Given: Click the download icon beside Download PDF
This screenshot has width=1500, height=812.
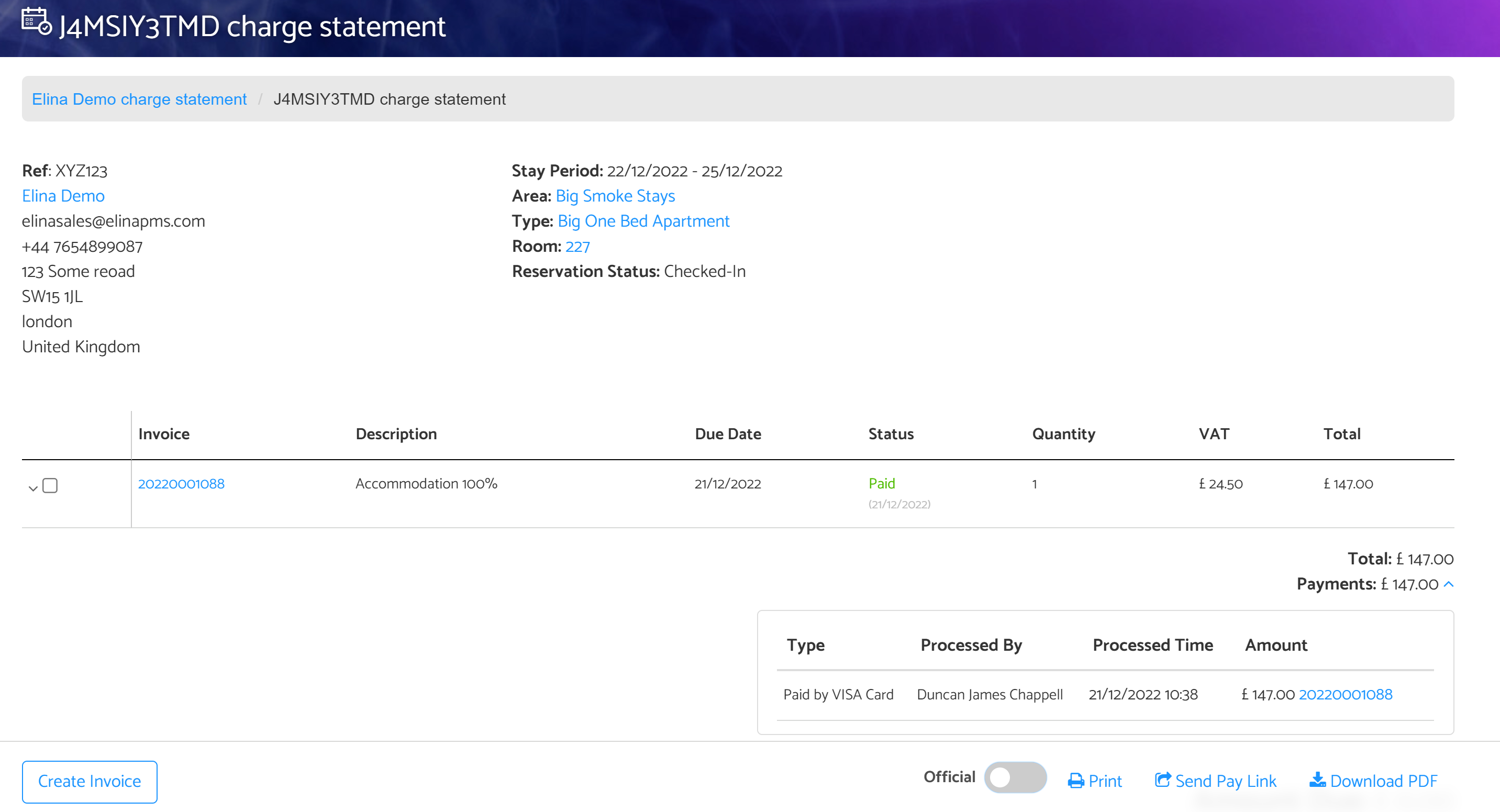Looking at the screenshot, I should 1317,780.
